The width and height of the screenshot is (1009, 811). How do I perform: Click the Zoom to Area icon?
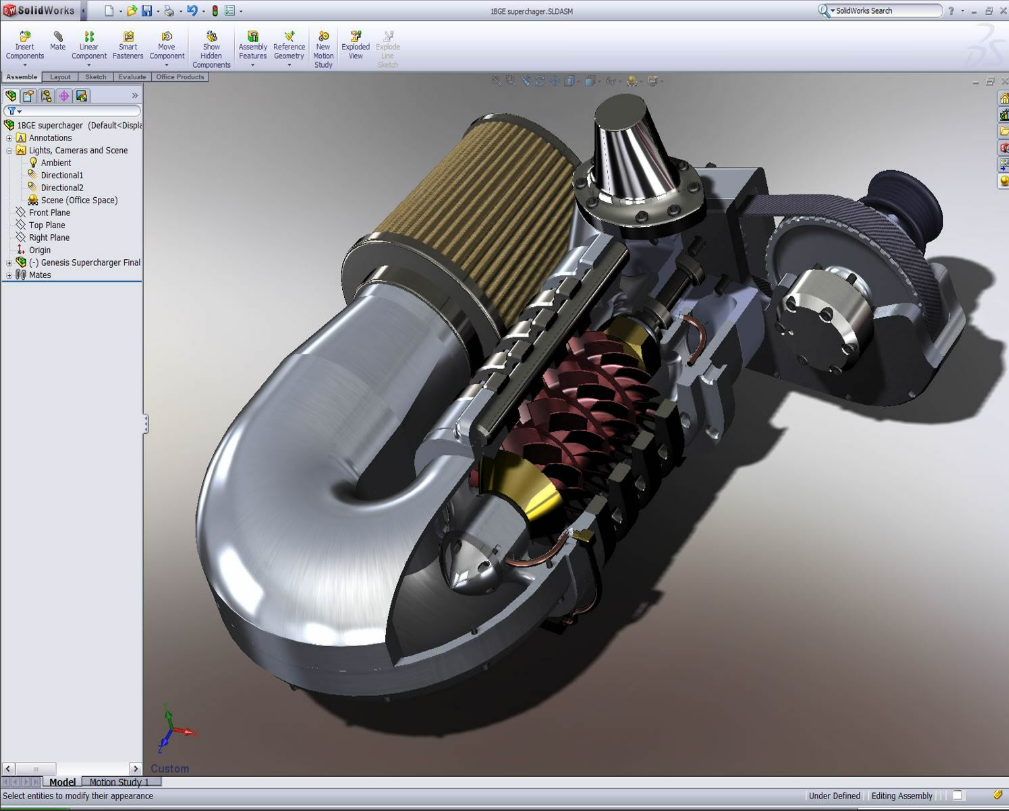click(511, 81)
